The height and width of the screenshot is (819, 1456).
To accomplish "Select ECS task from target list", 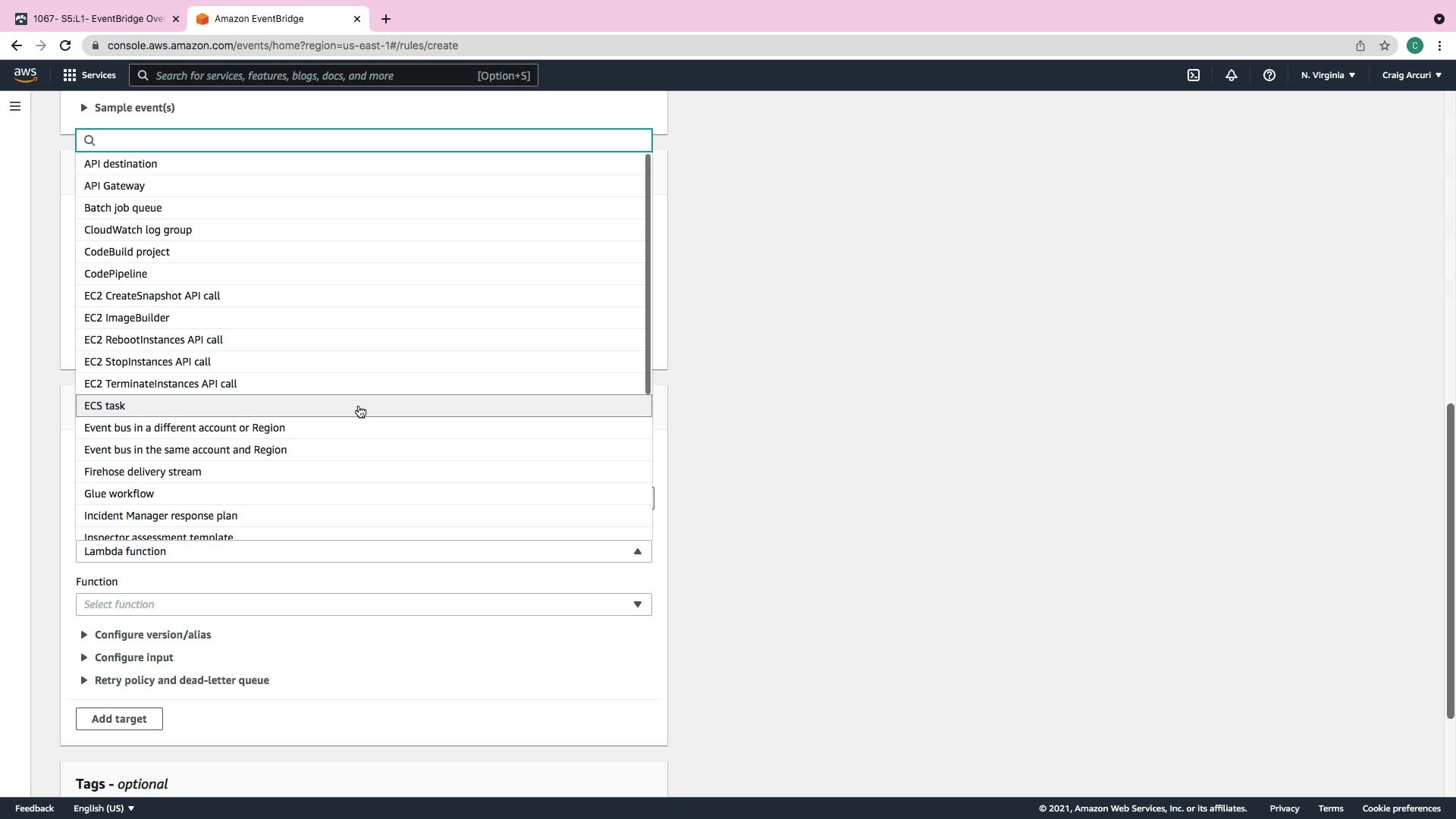I will point(105,406).
